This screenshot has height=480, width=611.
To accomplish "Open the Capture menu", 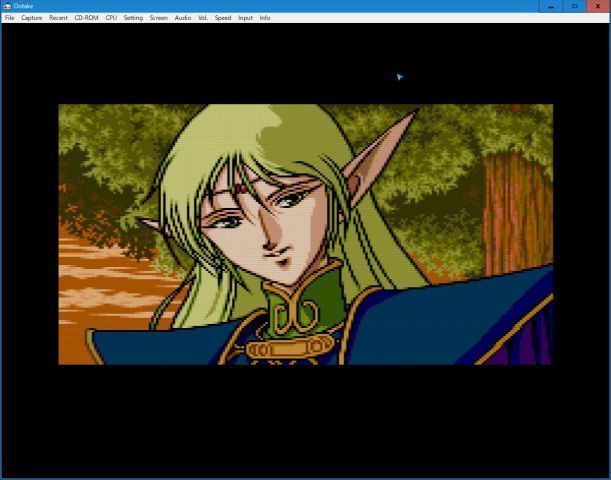I will [32, 18].
